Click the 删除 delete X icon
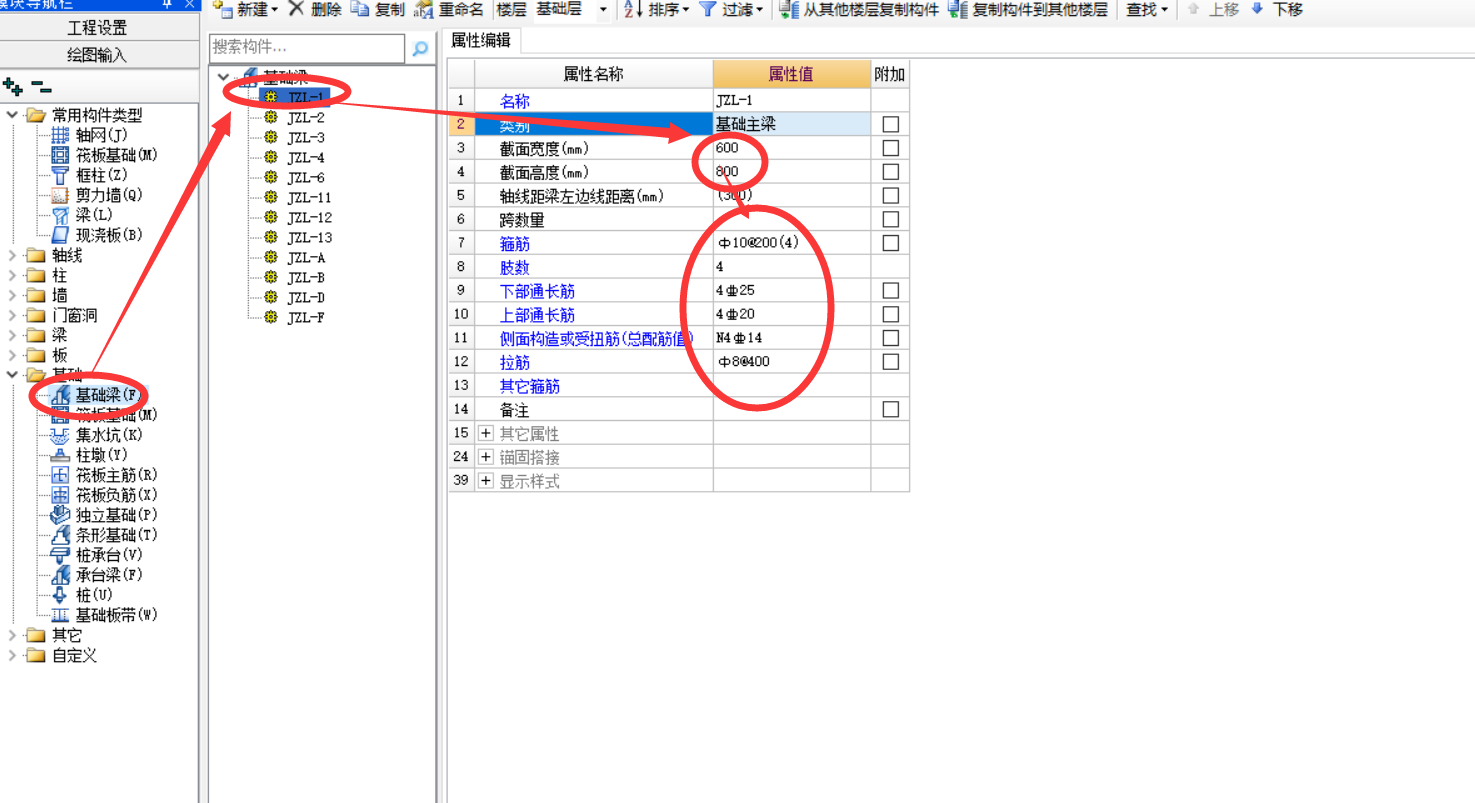Viewport: 1475px width, 803px height. pyautogui.click(x=296, y=9)
